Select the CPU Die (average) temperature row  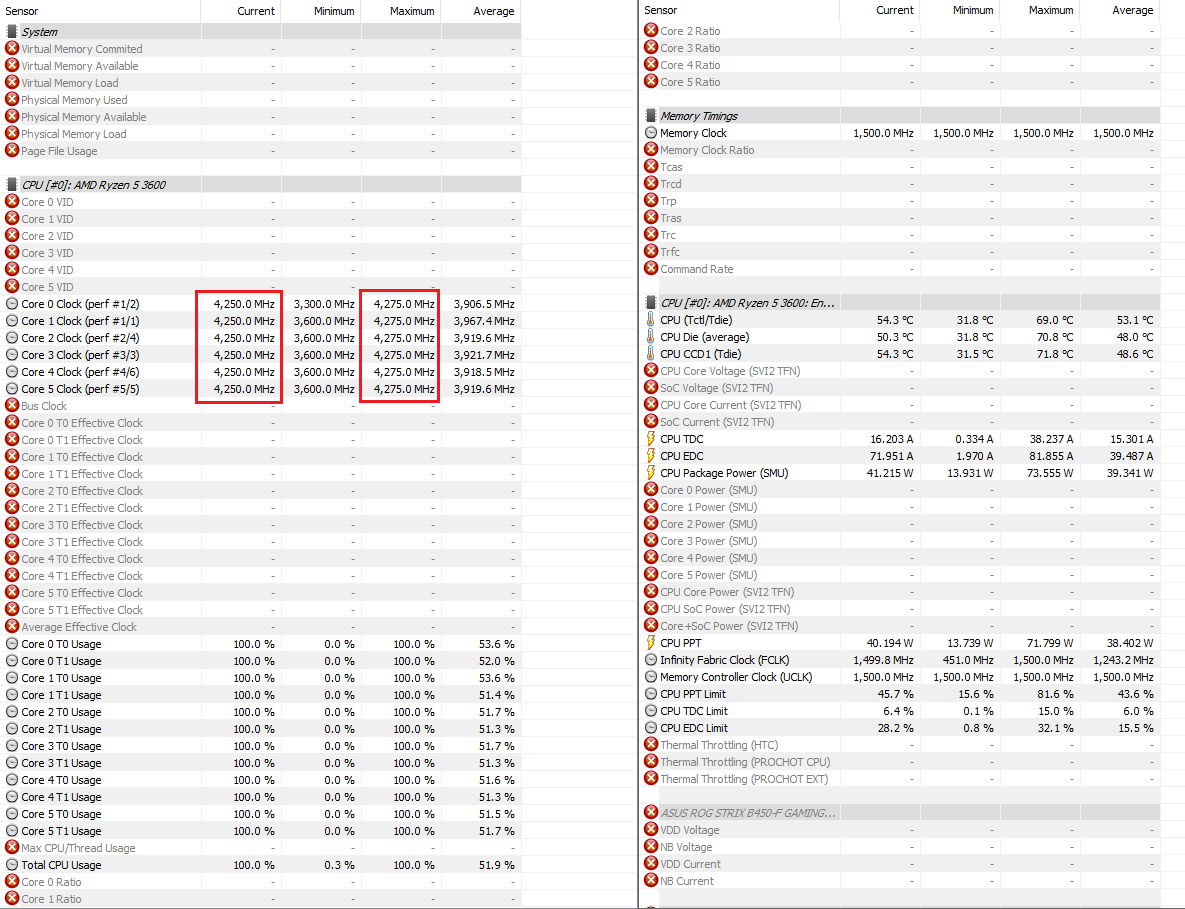coord(706,337)
